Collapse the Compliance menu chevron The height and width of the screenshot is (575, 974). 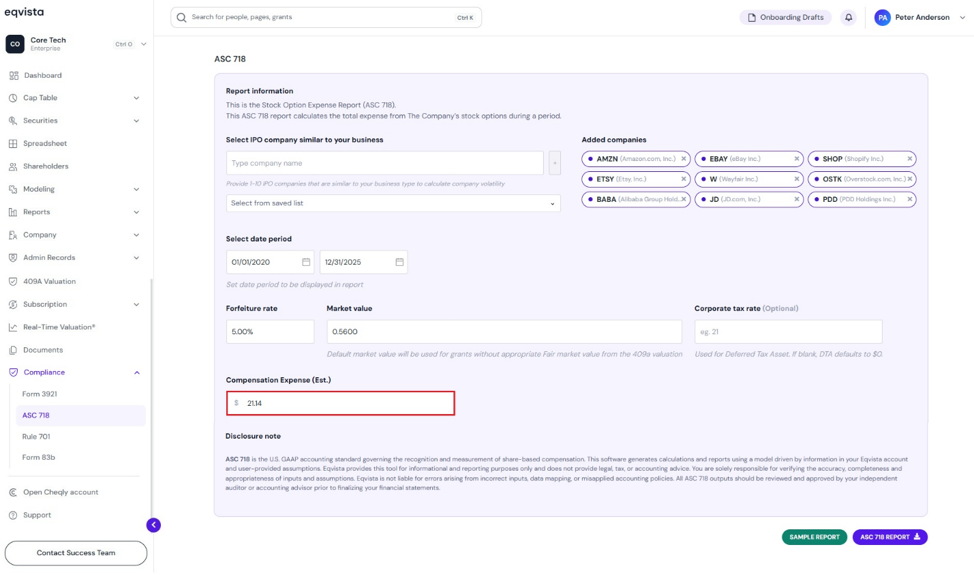(x=137, y=373)
